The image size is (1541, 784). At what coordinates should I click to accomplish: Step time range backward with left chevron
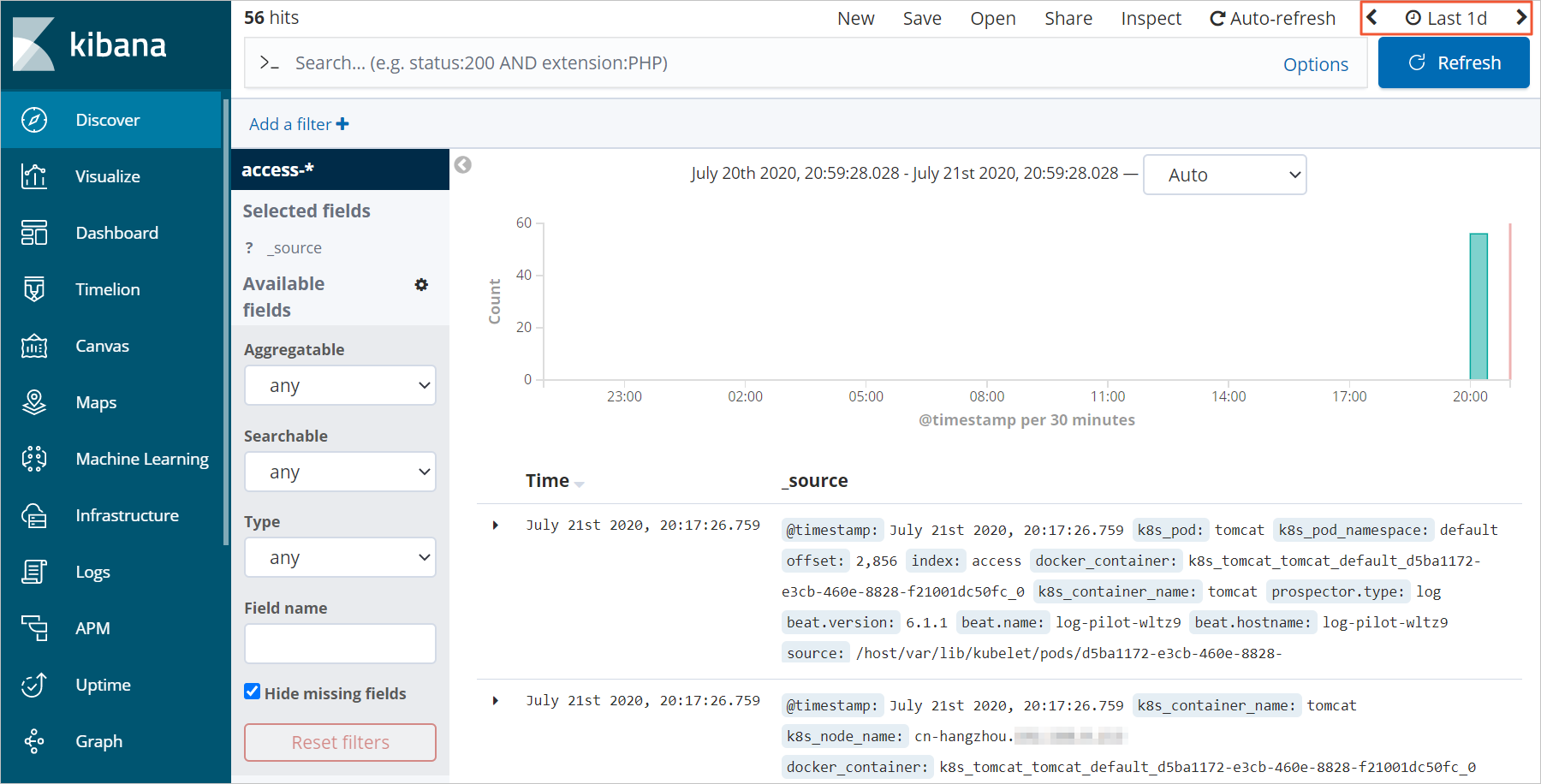(1372, 17)
